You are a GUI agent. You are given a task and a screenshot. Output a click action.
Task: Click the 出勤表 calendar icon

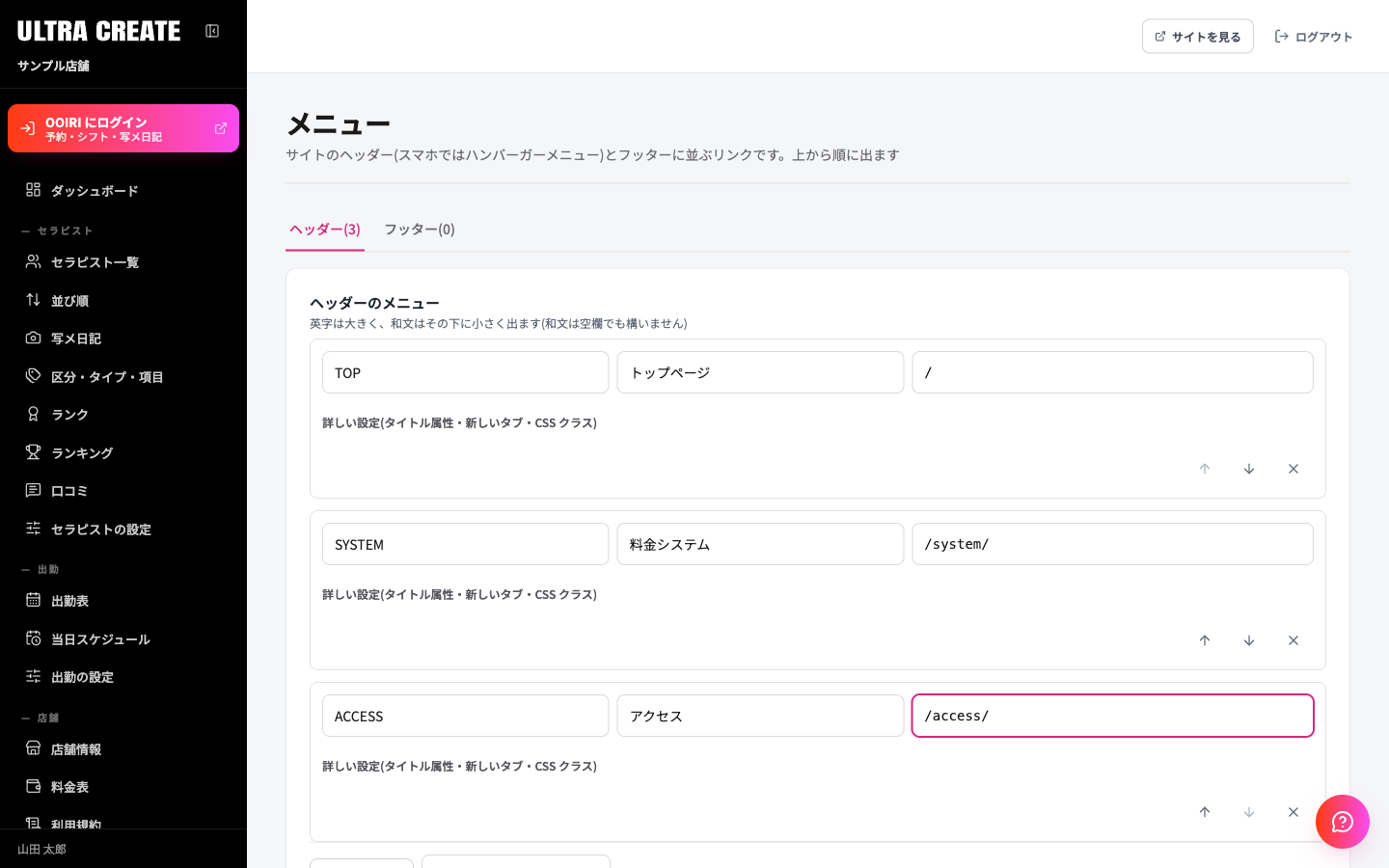tap(34, 601)
